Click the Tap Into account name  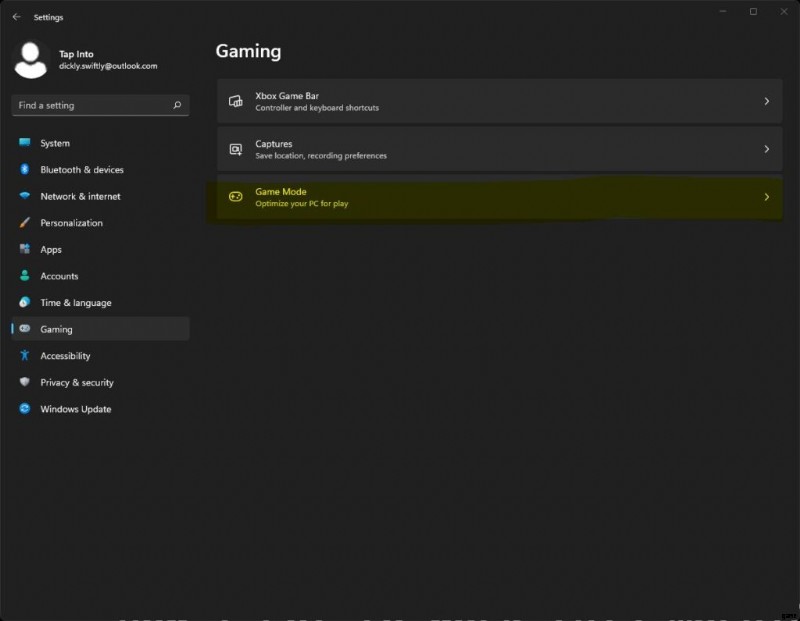tap(76, 54)
